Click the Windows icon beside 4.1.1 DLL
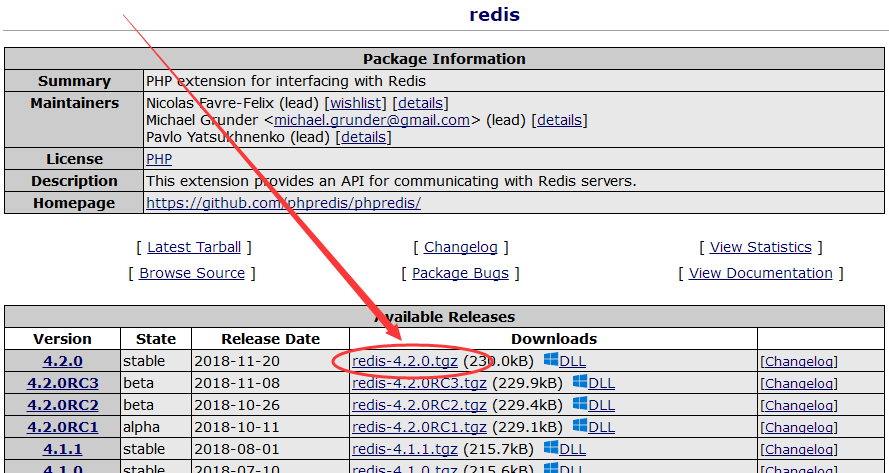 [551, 448]
